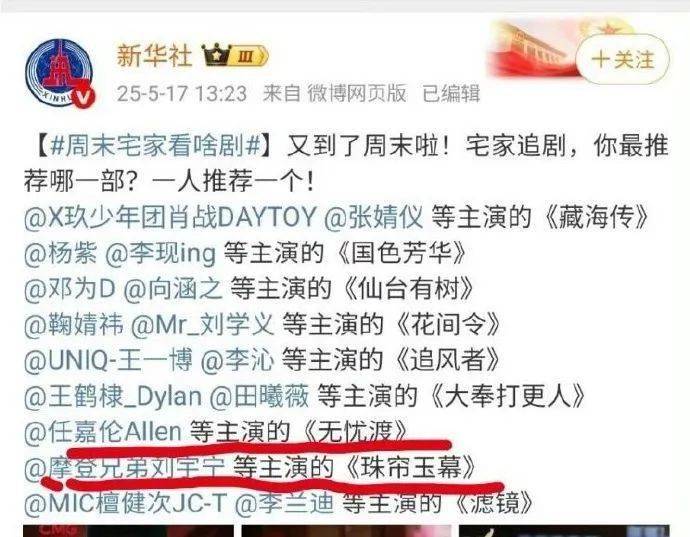Open the 新华社 account name link
This screenshot has width=690, height=537.
(154, 56)
